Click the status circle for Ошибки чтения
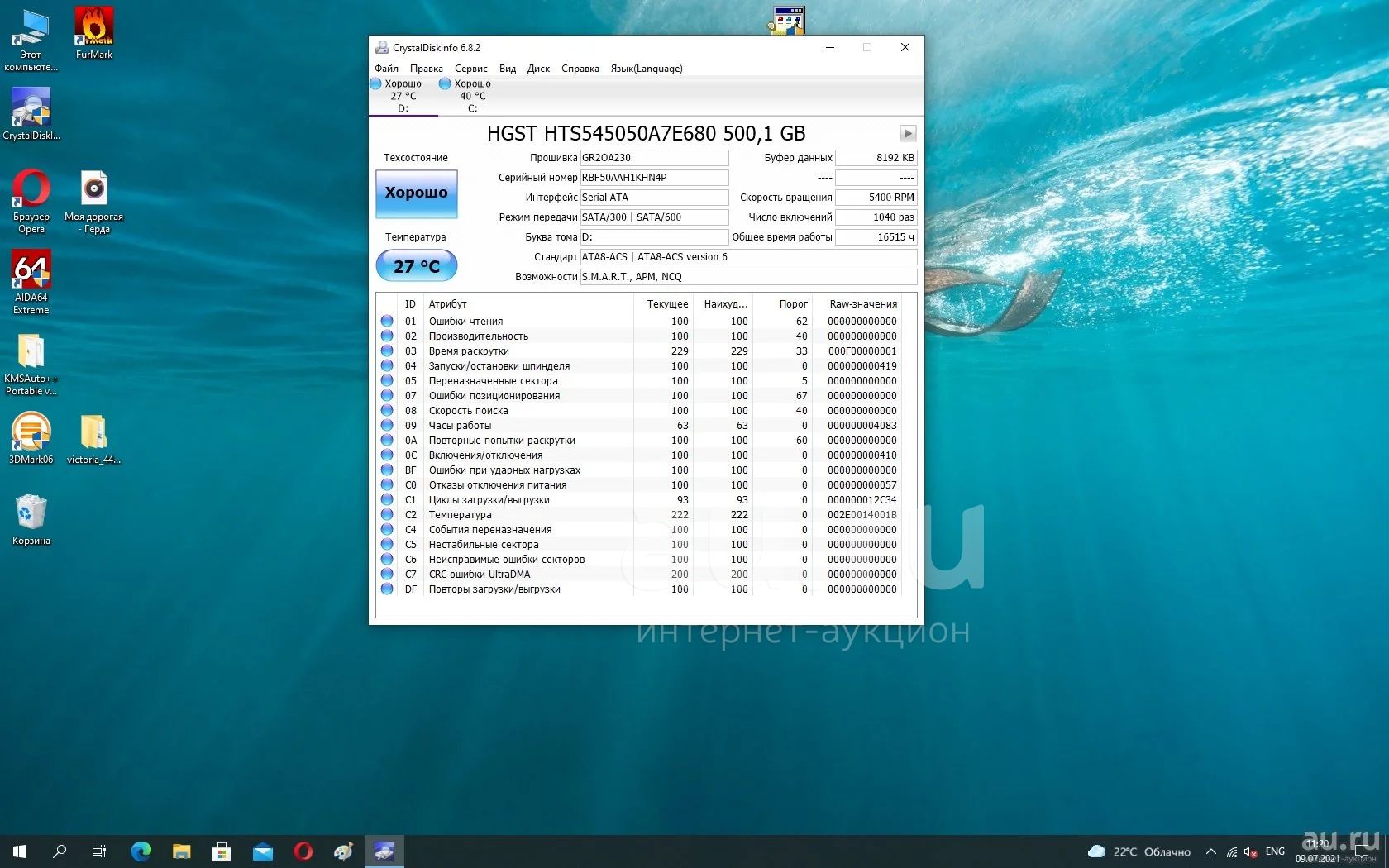Screen dimensions: 1389x868 [387, 321]
